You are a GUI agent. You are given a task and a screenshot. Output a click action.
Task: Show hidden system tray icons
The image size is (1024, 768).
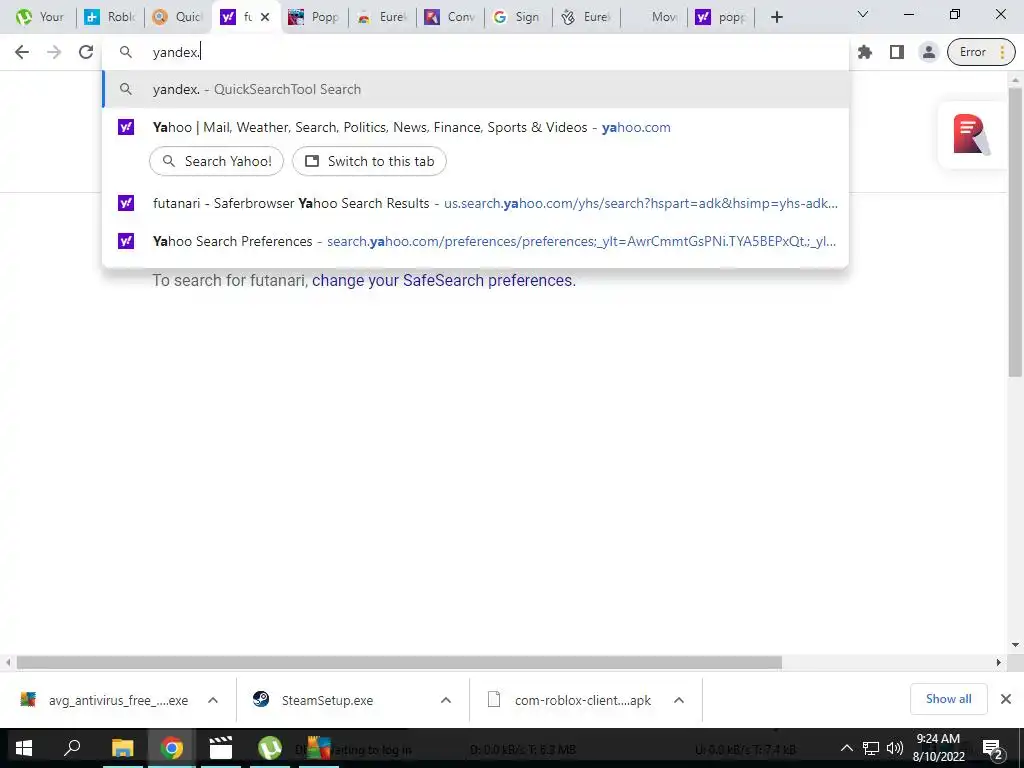coord(846,748)
